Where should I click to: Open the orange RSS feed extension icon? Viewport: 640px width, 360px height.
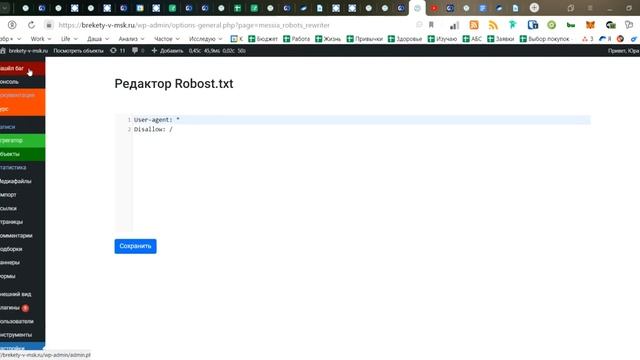[x=474, y=25]
